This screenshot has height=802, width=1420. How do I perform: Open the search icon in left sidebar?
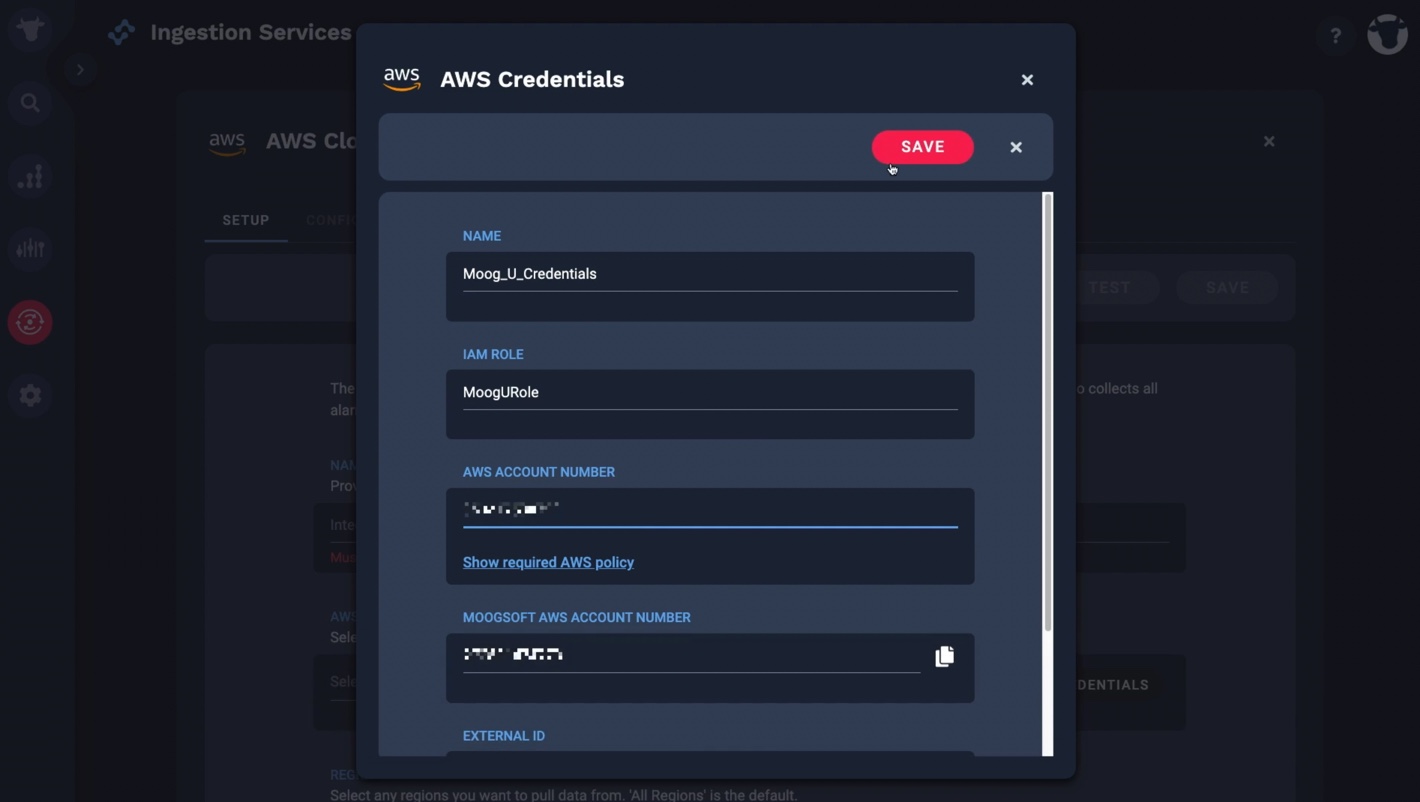point(30,103)
